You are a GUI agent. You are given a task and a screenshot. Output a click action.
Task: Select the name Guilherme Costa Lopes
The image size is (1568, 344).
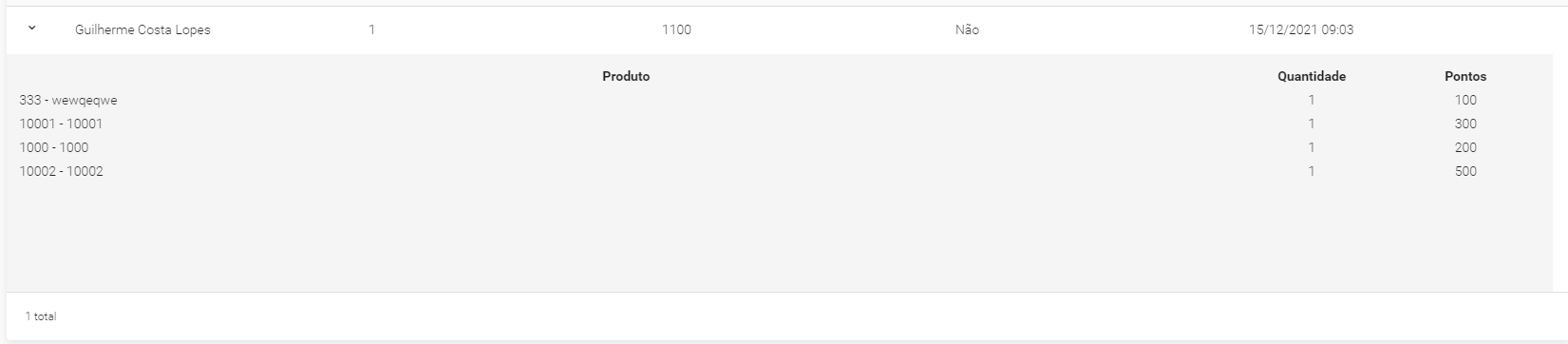click(x=142, y=29)
